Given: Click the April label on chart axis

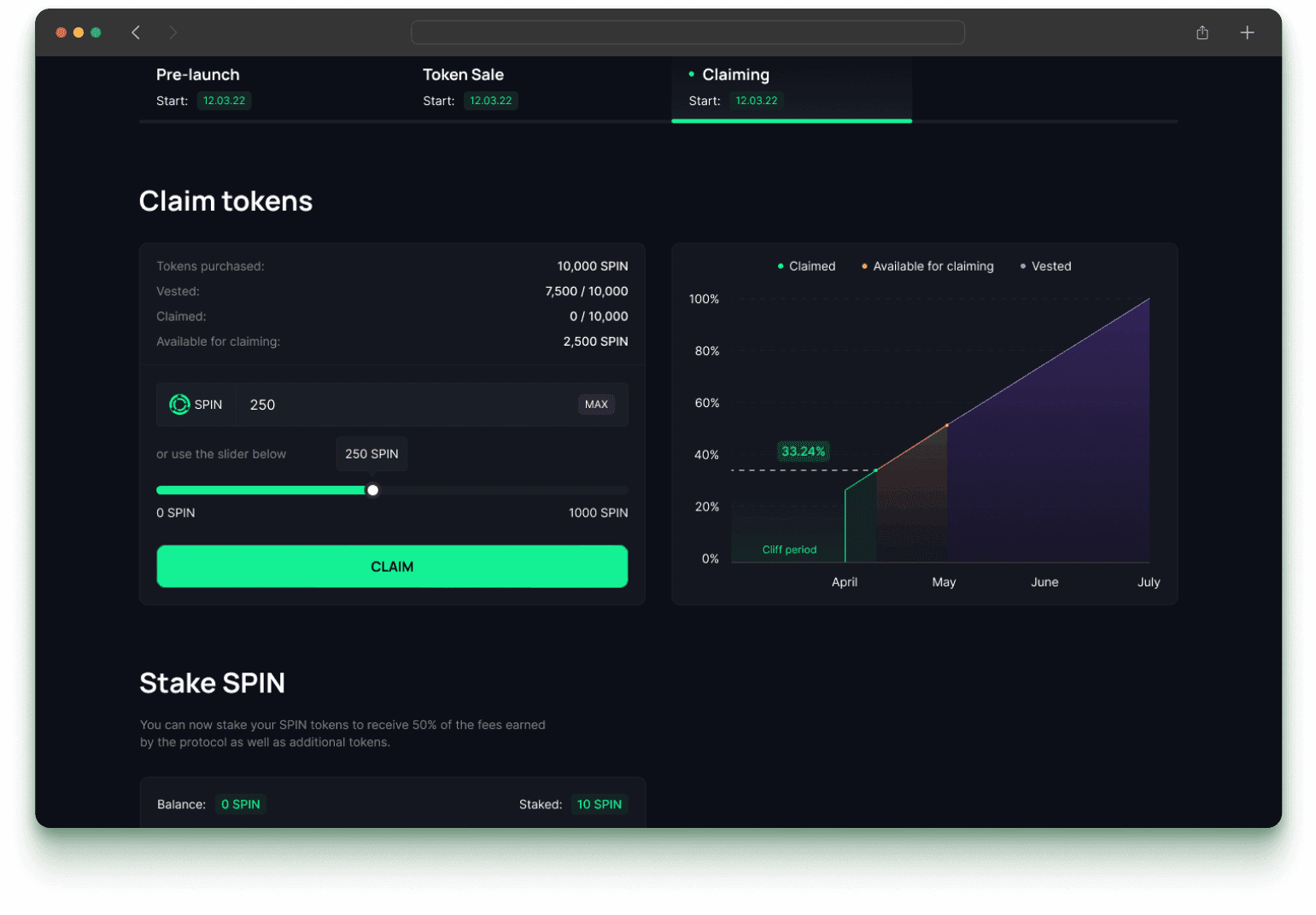Looking at the screenshot, I should (x=845, y=582).
